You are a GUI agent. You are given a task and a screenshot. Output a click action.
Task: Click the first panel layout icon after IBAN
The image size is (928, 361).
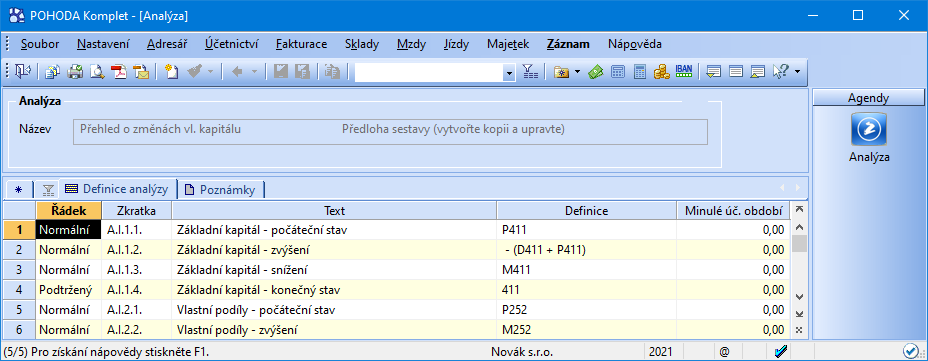(714, 72)
